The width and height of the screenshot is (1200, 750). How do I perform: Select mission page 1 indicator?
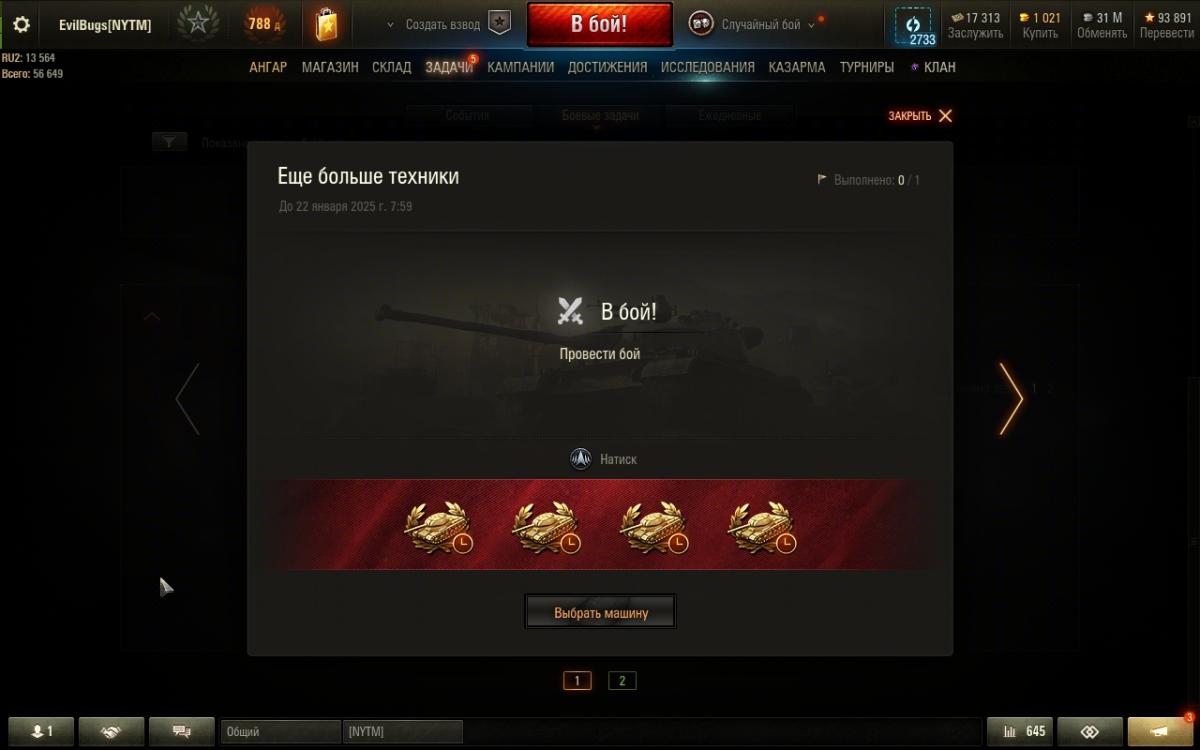[x=577, y=681]
